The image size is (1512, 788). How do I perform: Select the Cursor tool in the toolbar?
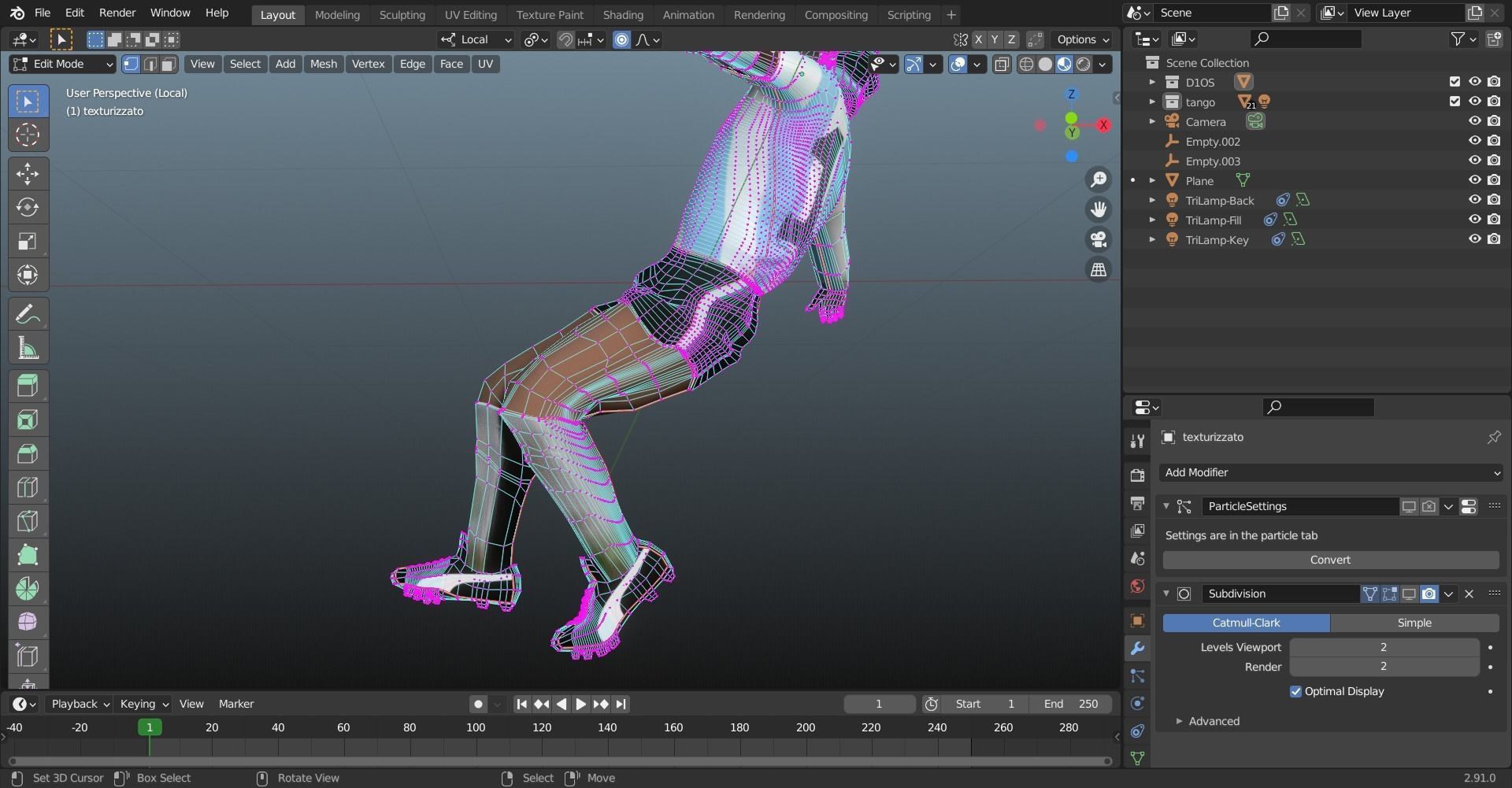pos(28,135)
